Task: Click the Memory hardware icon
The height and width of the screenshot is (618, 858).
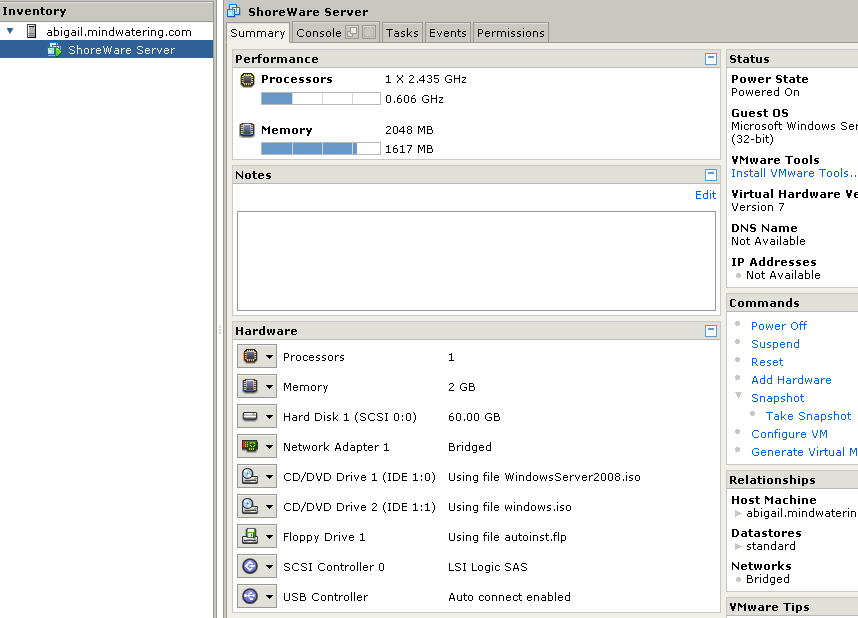Action: 250,387
